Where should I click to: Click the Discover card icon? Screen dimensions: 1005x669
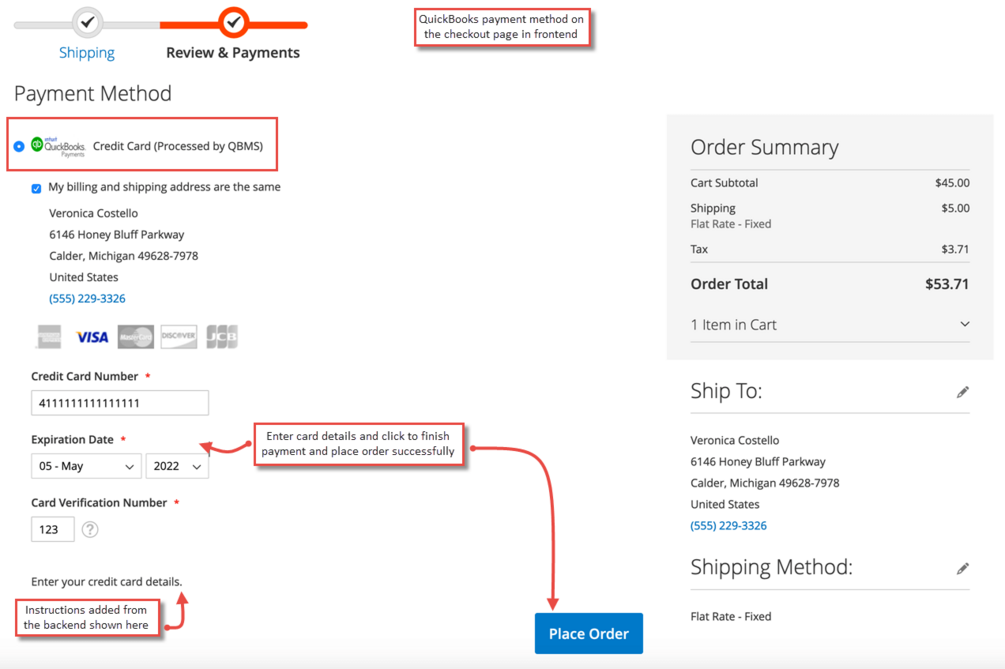tap(179, 336)
